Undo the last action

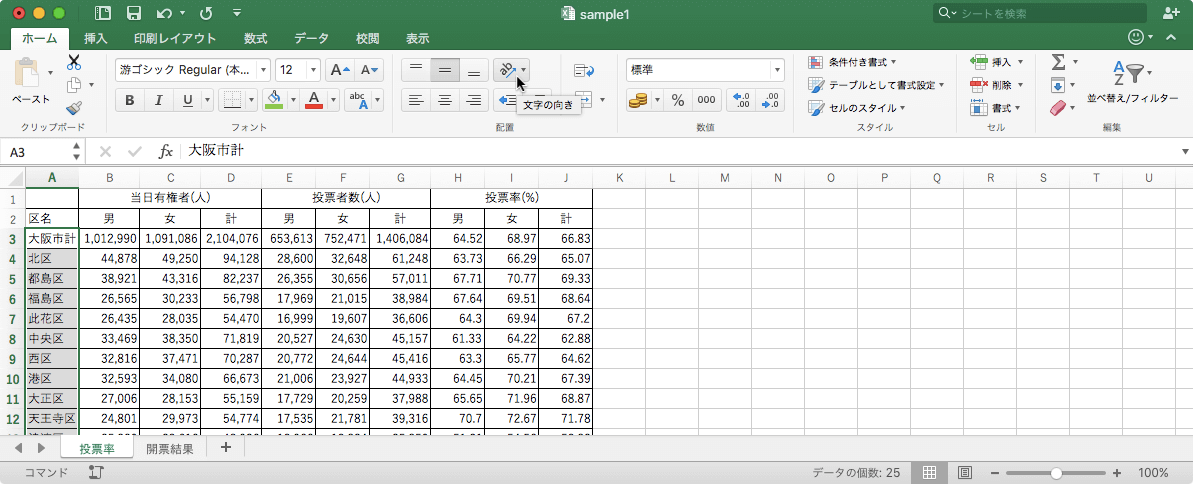coord(164,13)
